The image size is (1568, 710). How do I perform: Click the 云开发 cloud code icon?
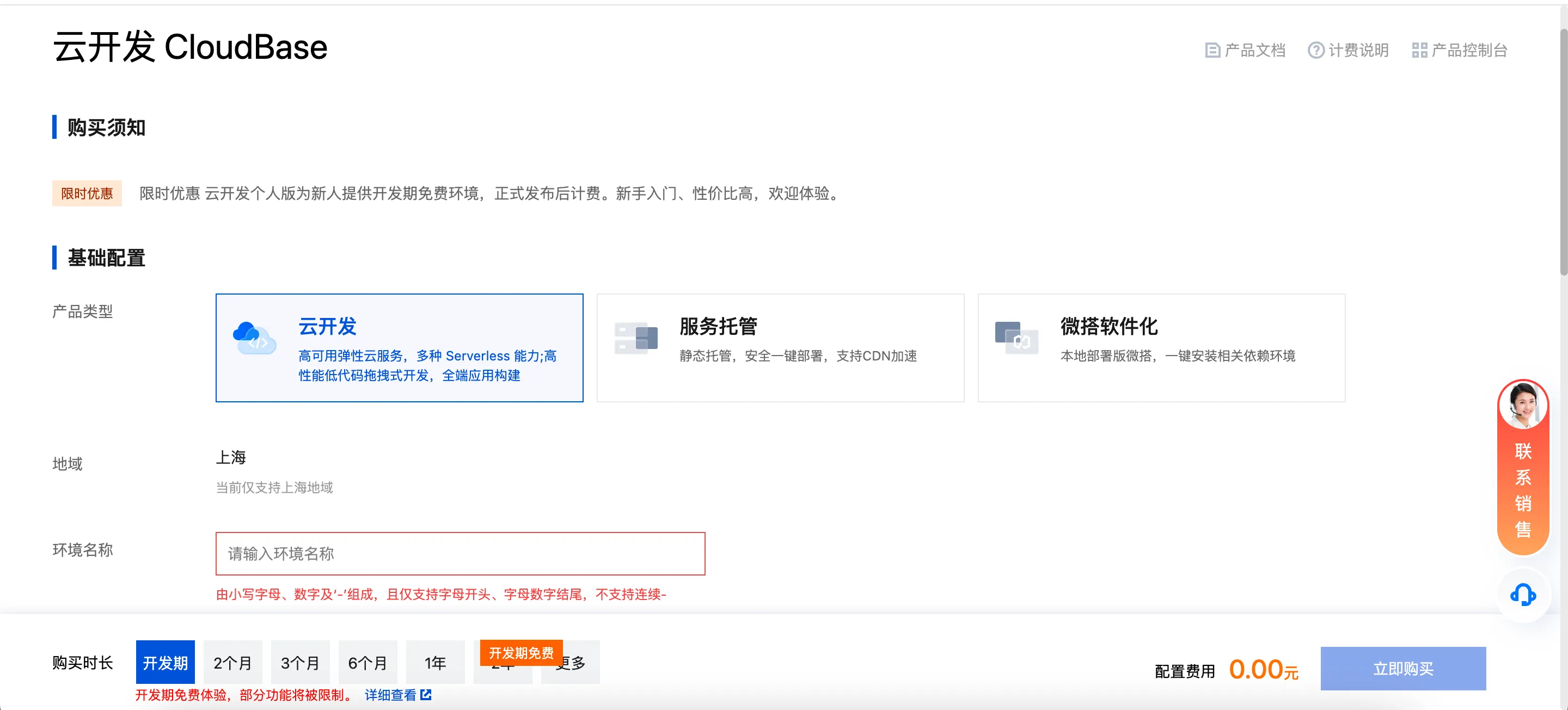tap(254, 338)
